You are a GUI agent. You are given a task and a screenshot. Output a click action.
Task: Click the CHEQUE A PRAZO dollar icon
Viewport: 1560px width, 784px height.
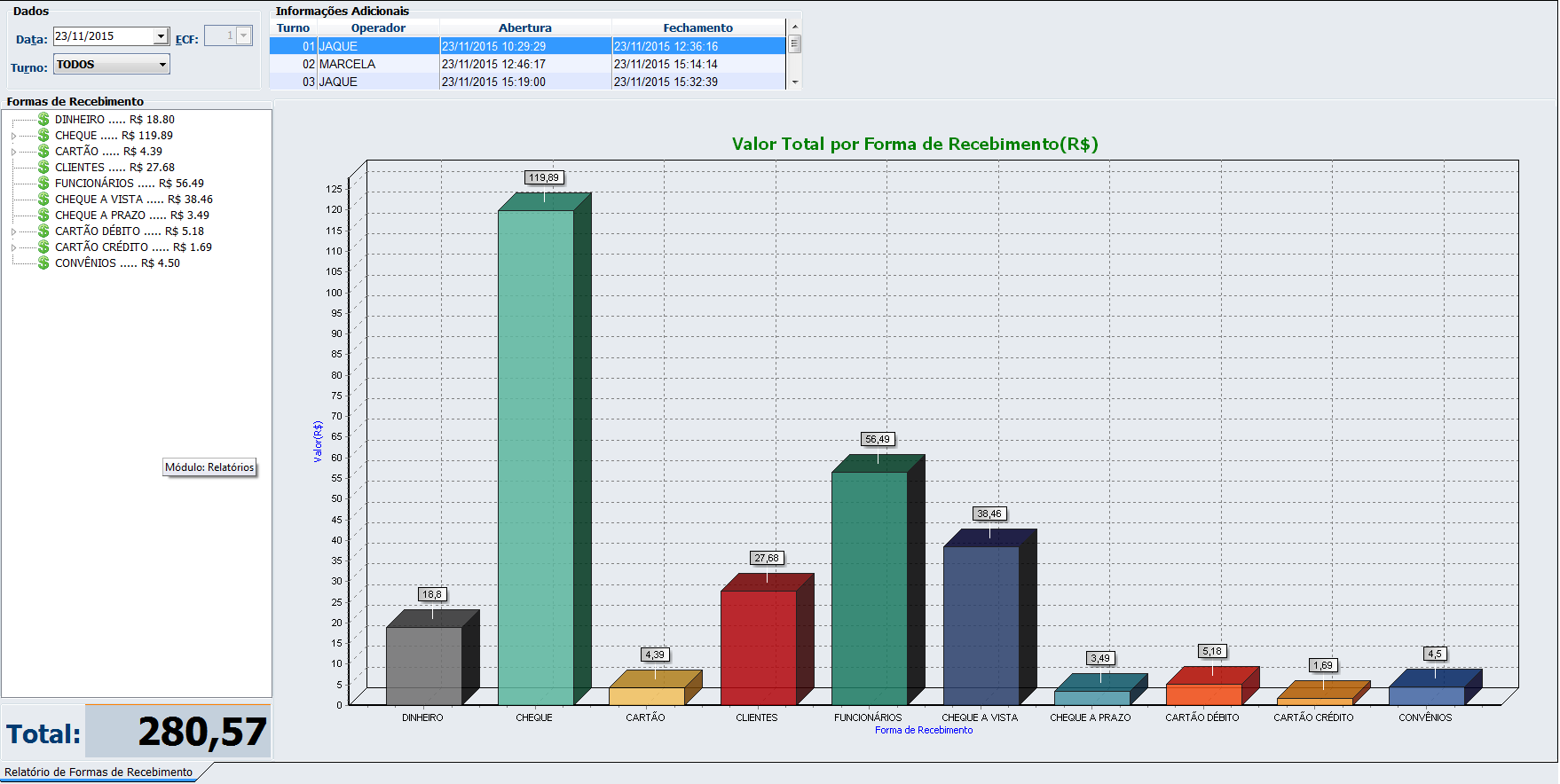coord(43,216)
